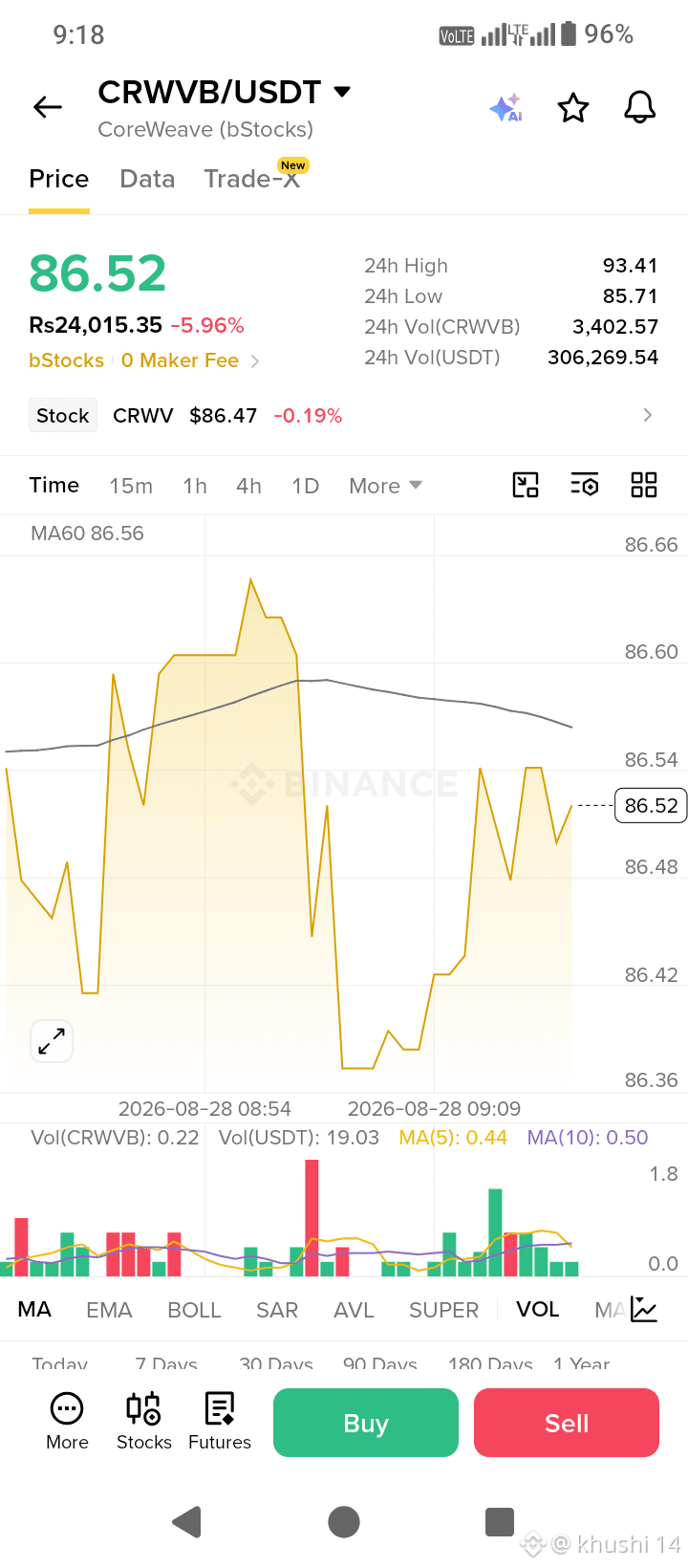Open the chart layout grid icon

pos(644,485)
